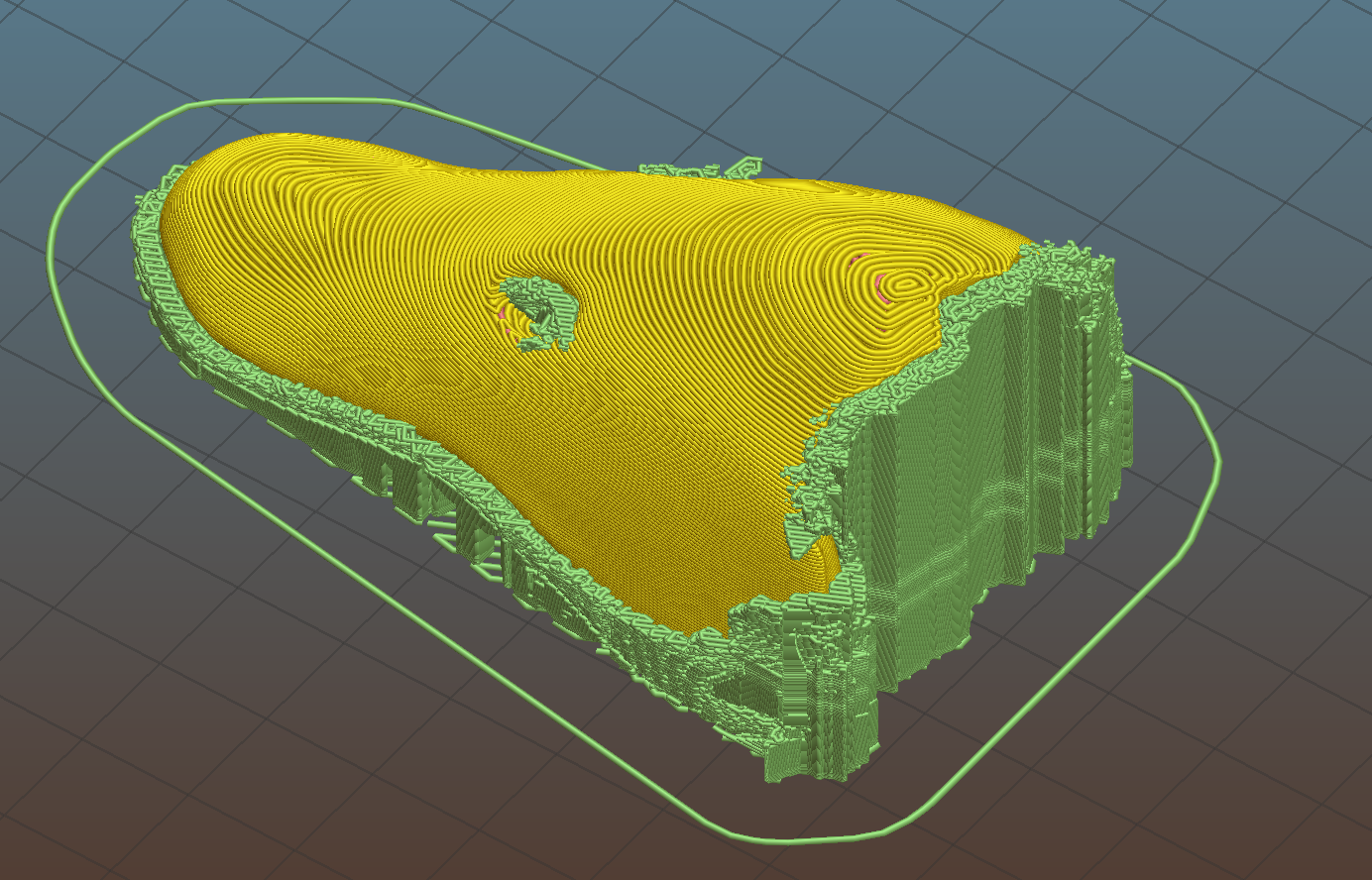Click the concentric ring peak on the model
This screenshot has height=880, width=1372.
903,286
